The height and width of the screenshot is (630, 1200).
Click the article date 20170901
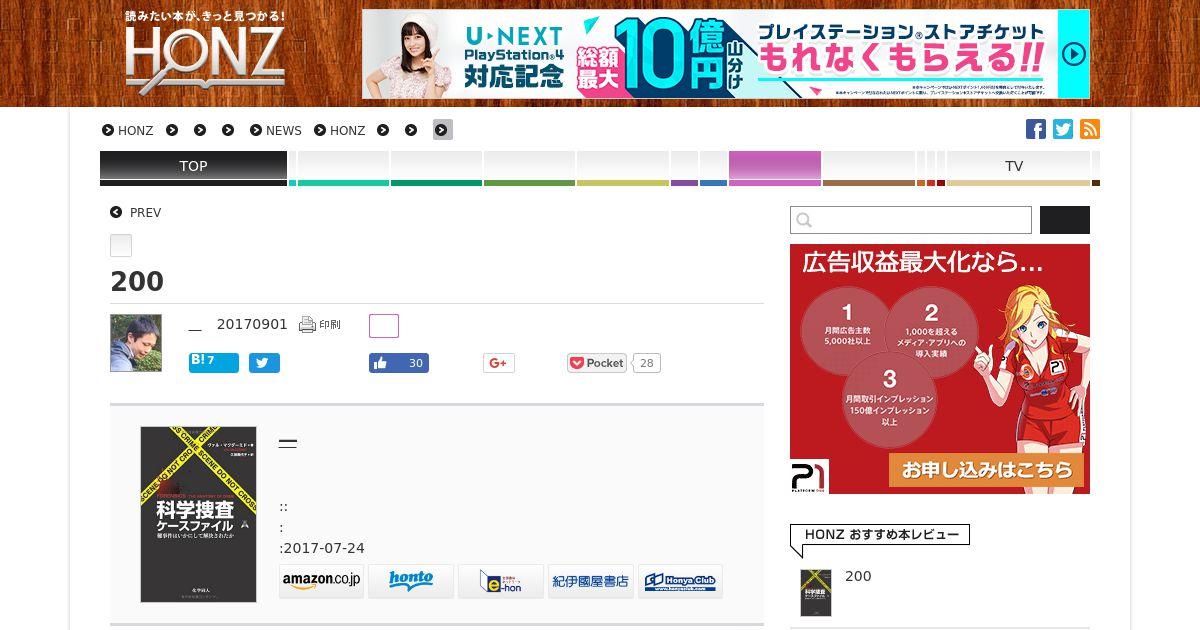(252, 325)
